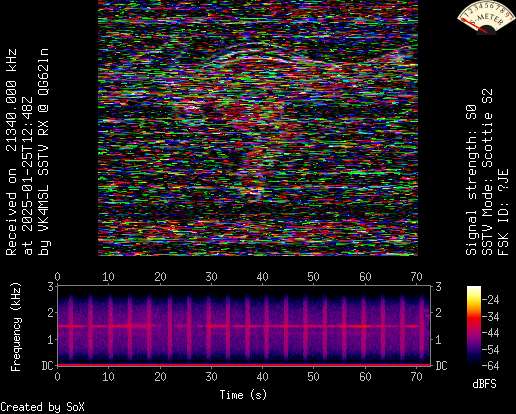This screenshot has width=516, height=414.
Task: Click the 'Received on 21340.000 kHz' label
Action: point(11,152)
